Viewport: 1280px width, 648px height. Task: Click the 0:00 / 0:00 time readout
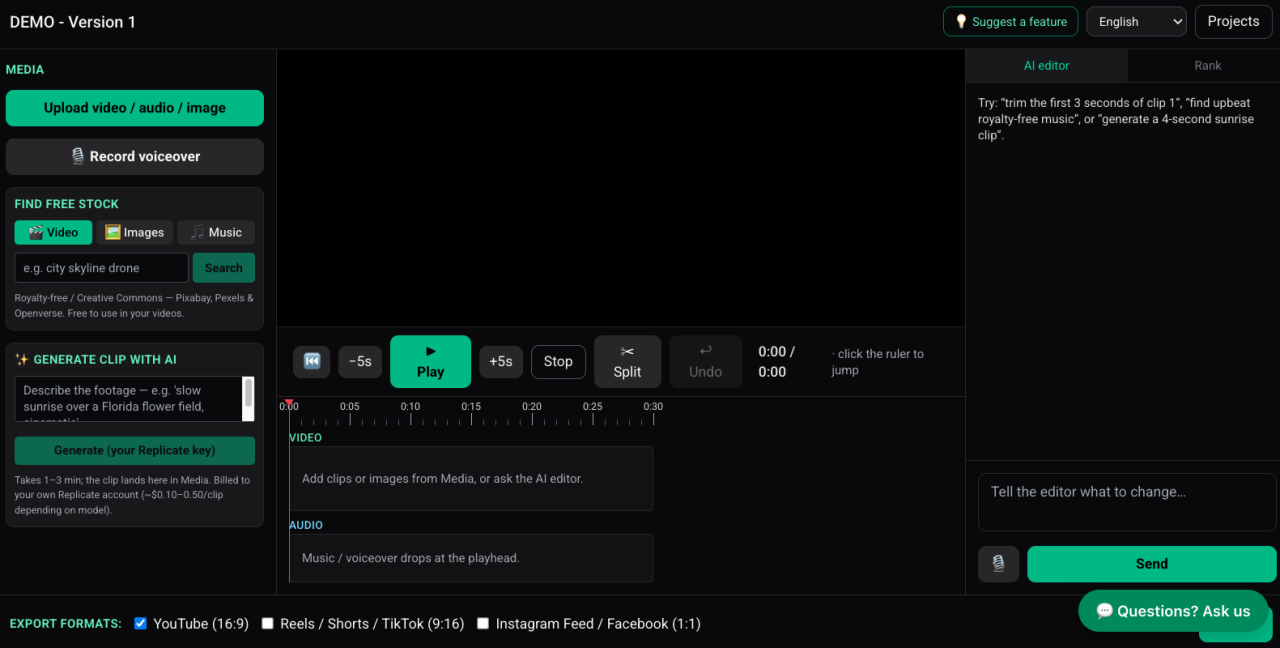coord(777,362)
